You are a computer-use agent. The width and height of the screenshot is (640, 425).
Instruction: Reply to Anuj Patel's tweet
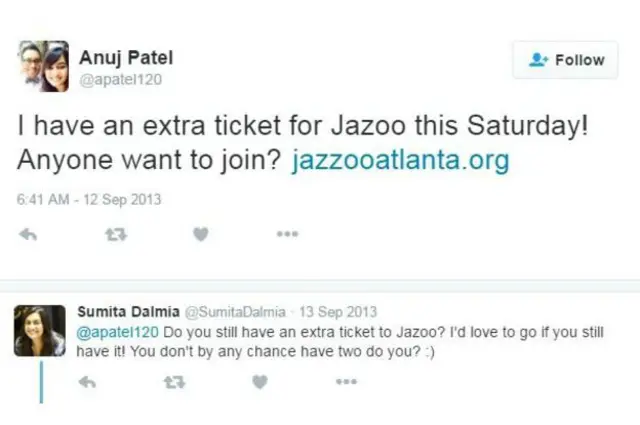click(x=28, y=234)
